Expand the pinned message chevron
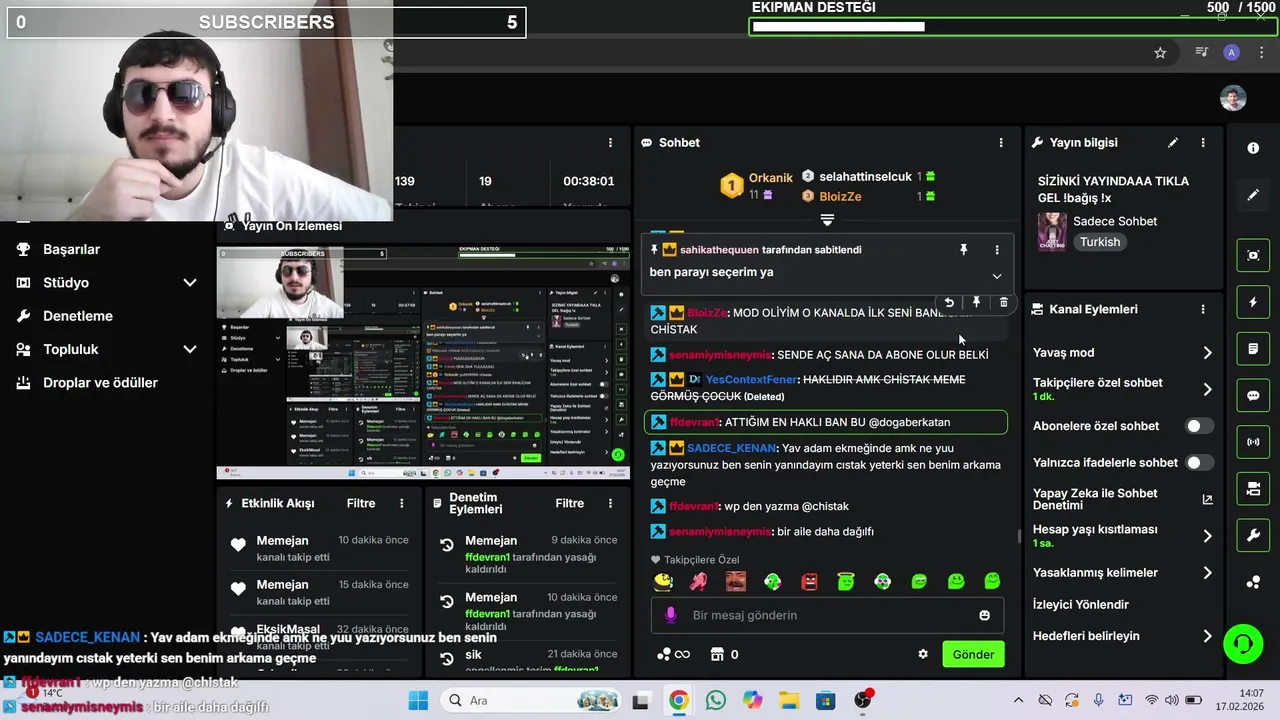The image size is (1280, 720). click(997, 276)
